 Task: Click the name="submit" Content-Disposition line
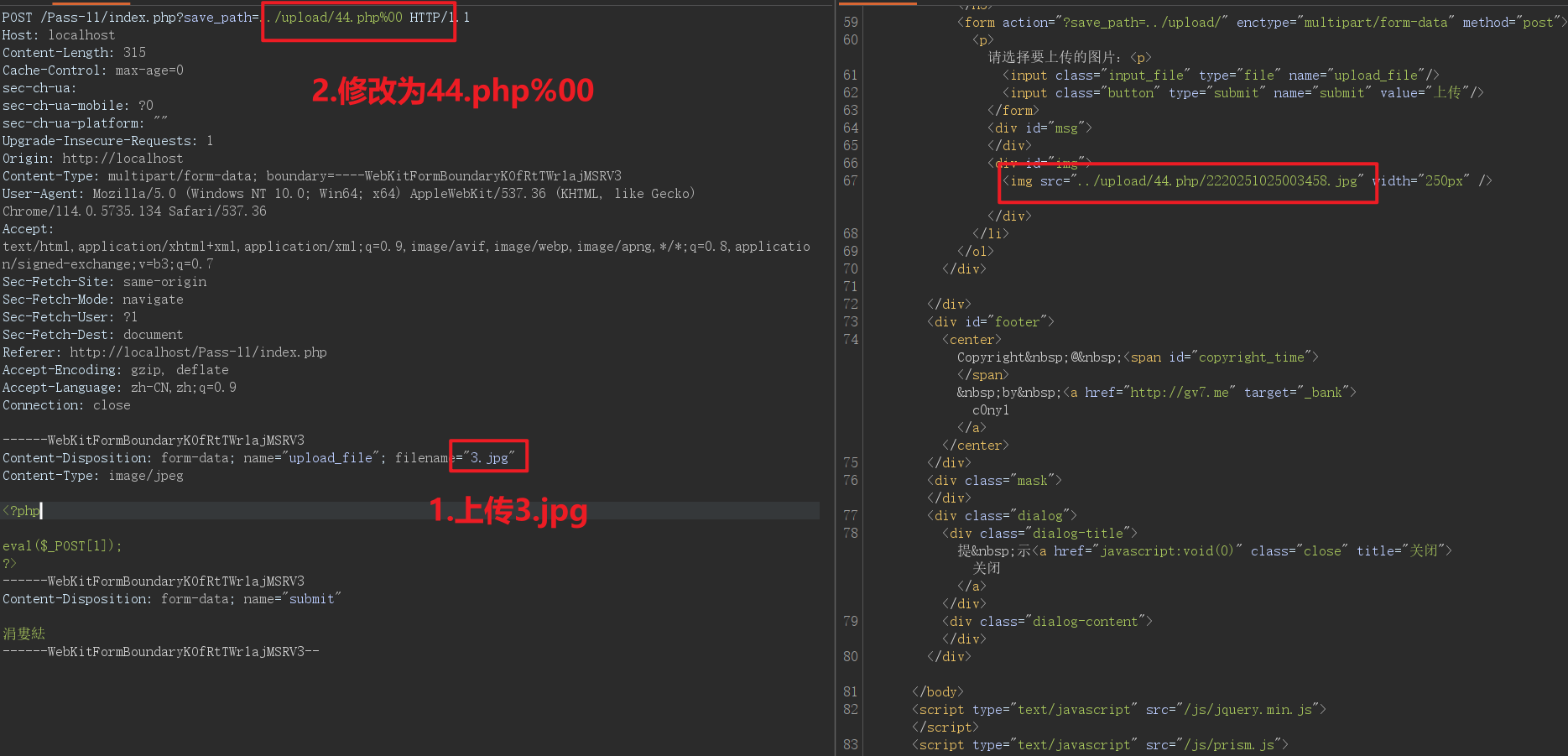click(172, 598)
